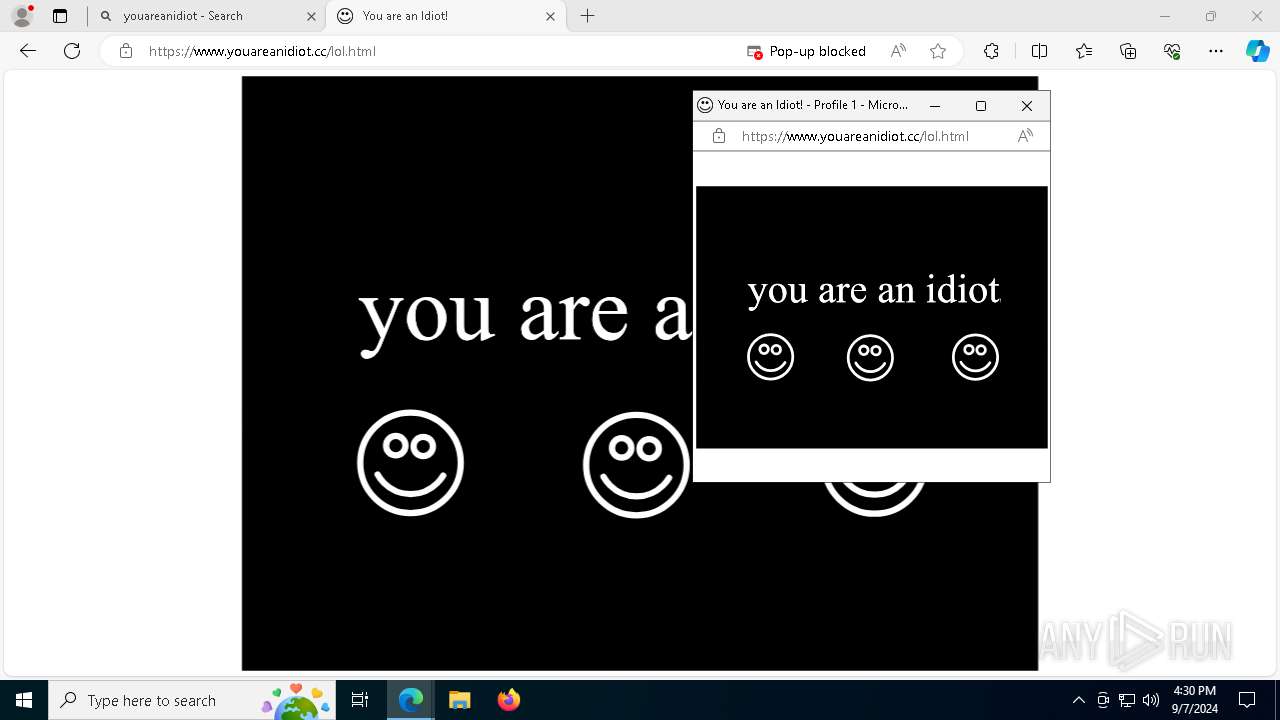
Task: Show hidden system tray icons
Action: 1078,700
